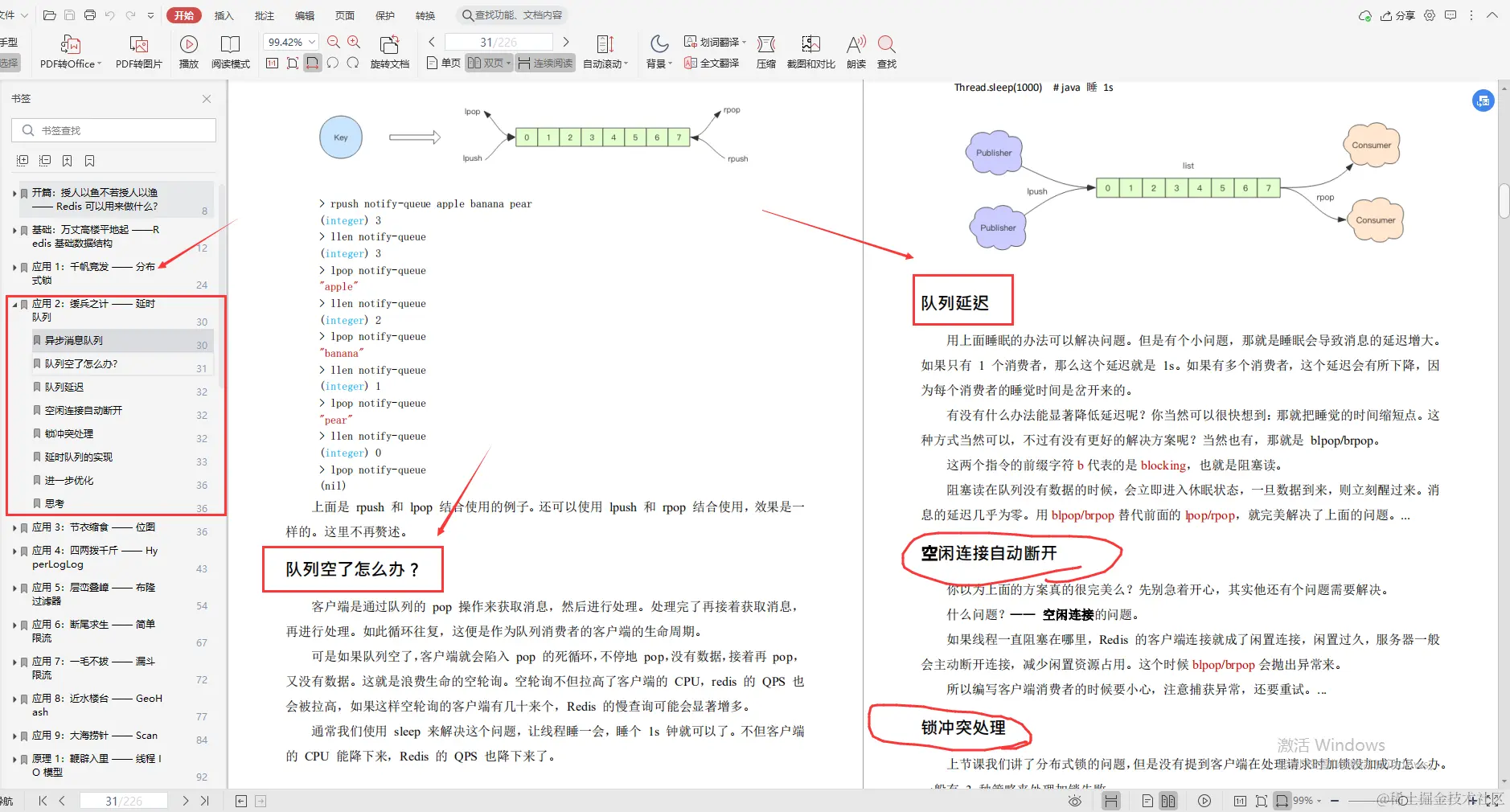Viewport: 1510px width, 812px height.
Task: Rotate the document with 旋转文档
Action: click(x=389, y=51)
